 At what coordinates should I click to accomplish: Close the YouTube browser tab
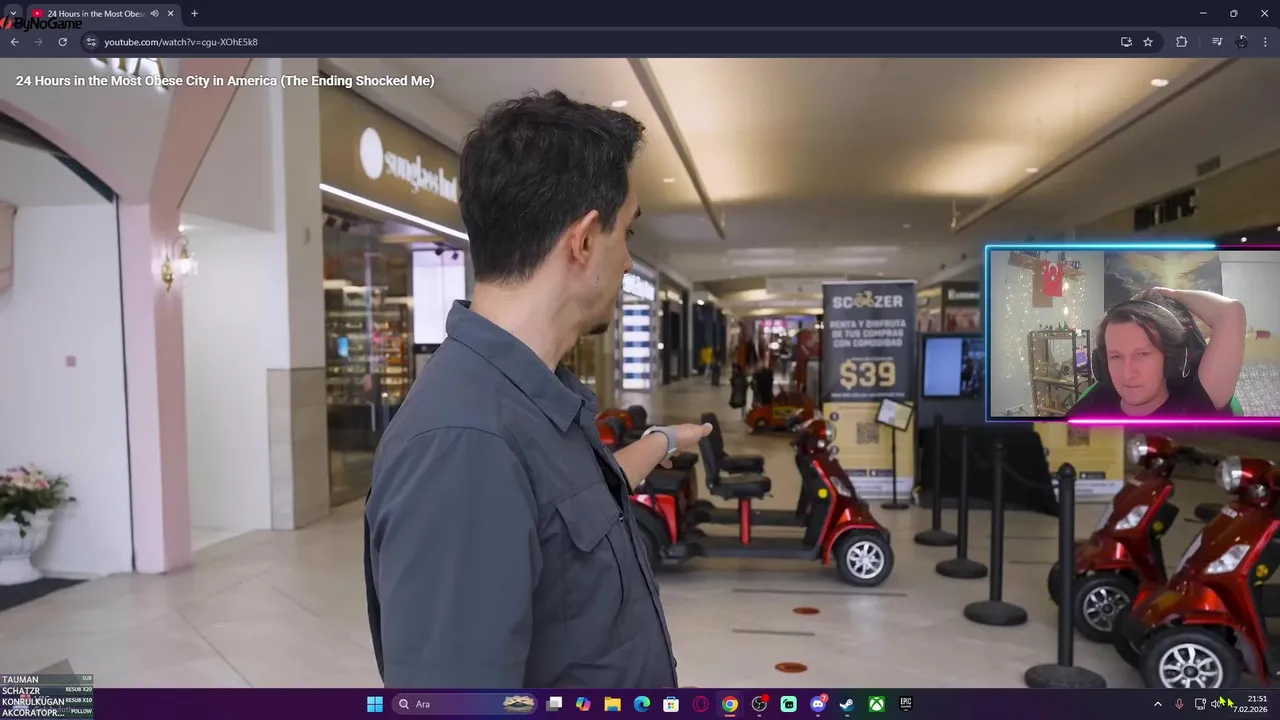pos(170,14)
